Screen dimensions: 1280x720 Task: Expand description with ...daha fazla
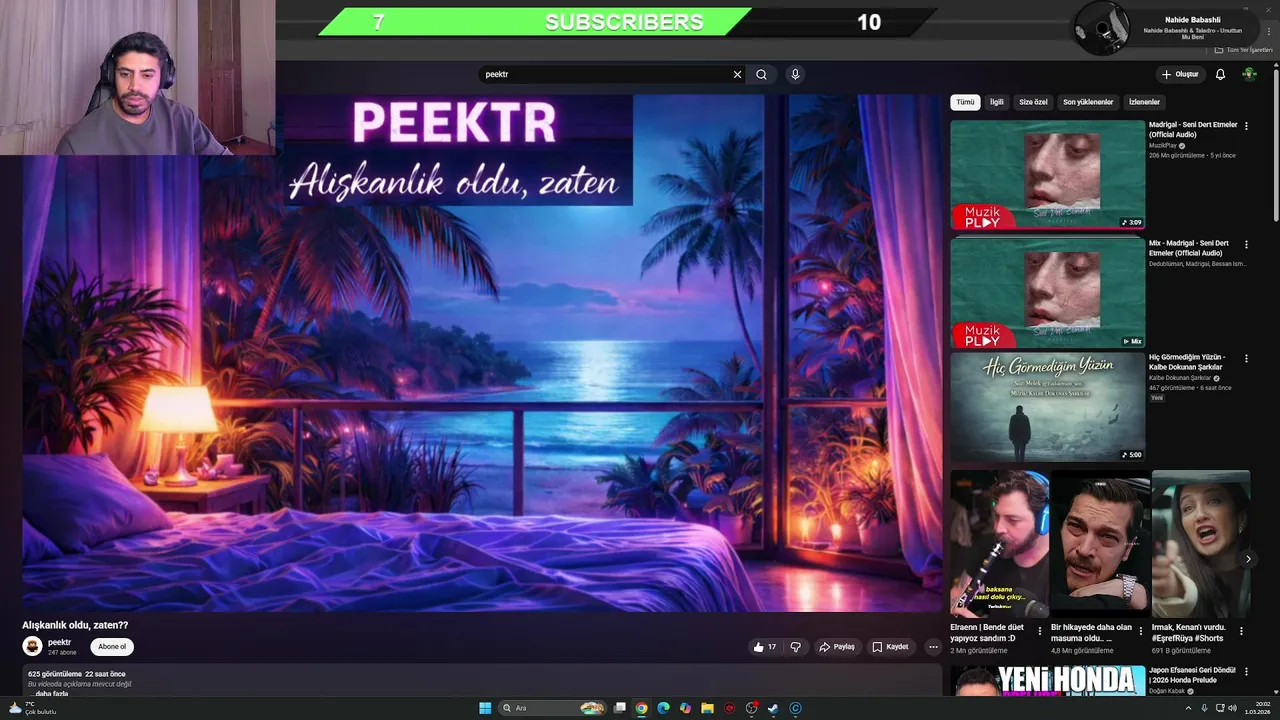(49, 693)
